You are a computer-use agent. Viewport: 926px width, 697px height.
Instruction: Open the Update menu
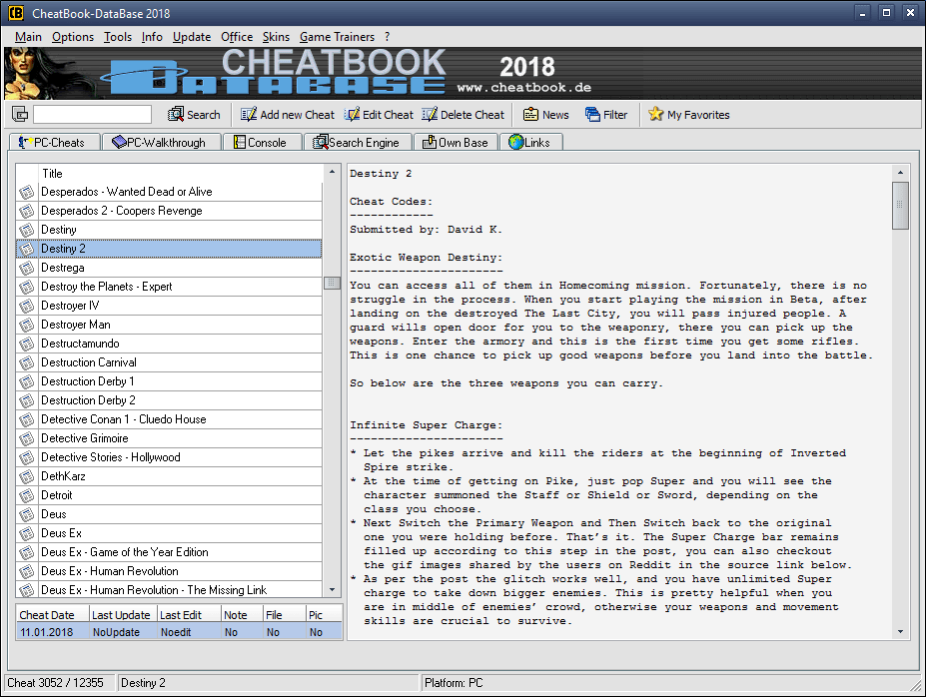coord(191,37)
